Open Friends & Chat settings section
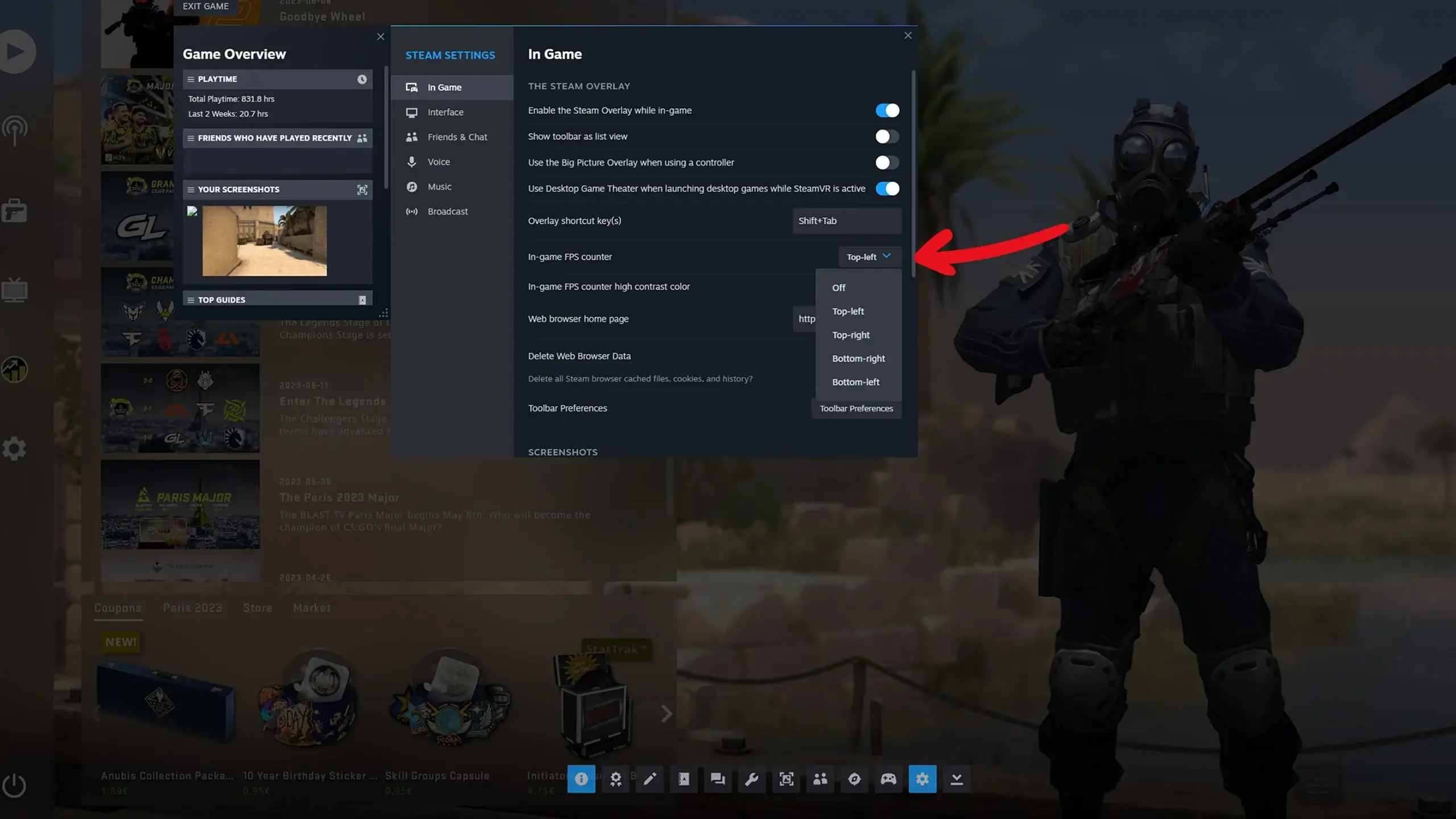Screen dimensions: 1456x819 [x=457, y=137]
